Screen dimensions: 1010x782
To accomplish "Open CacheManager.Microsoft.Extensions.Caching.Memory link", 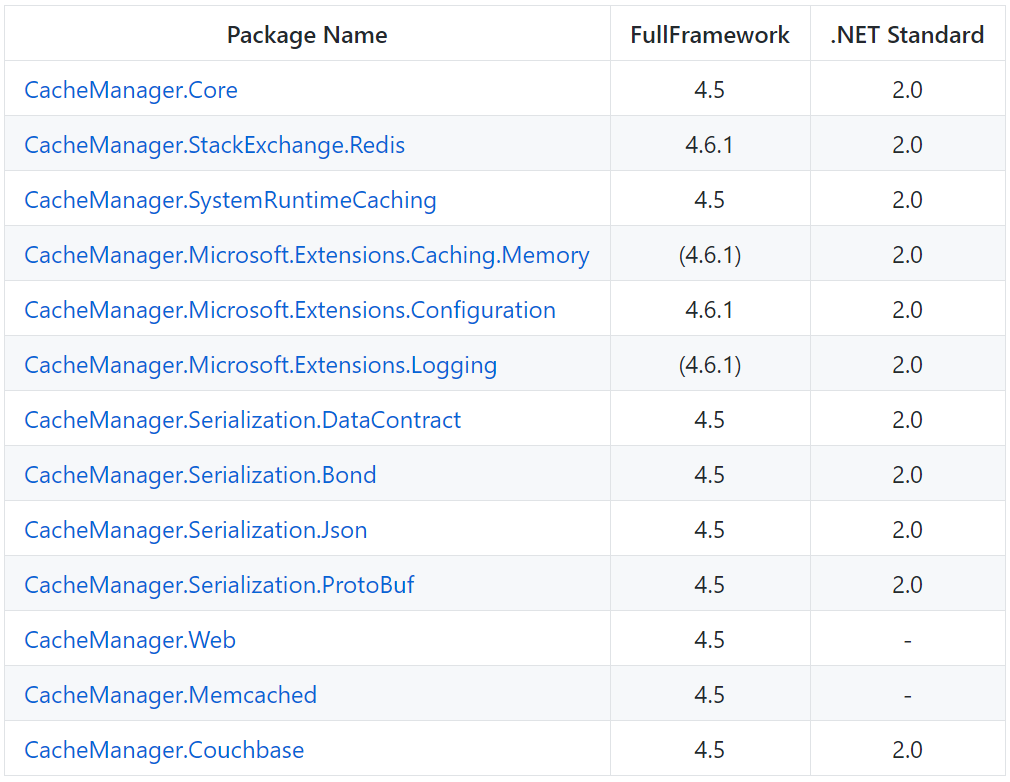I will pos(307,255).
